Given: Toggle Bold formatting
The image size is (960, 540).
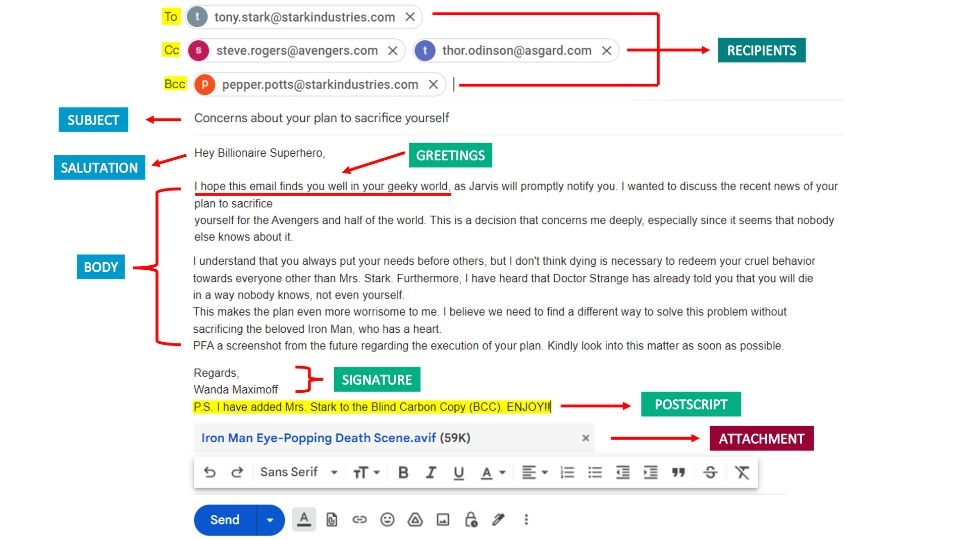Looking at the screenshot, I should pyautogui.click(x=403, y=473).
